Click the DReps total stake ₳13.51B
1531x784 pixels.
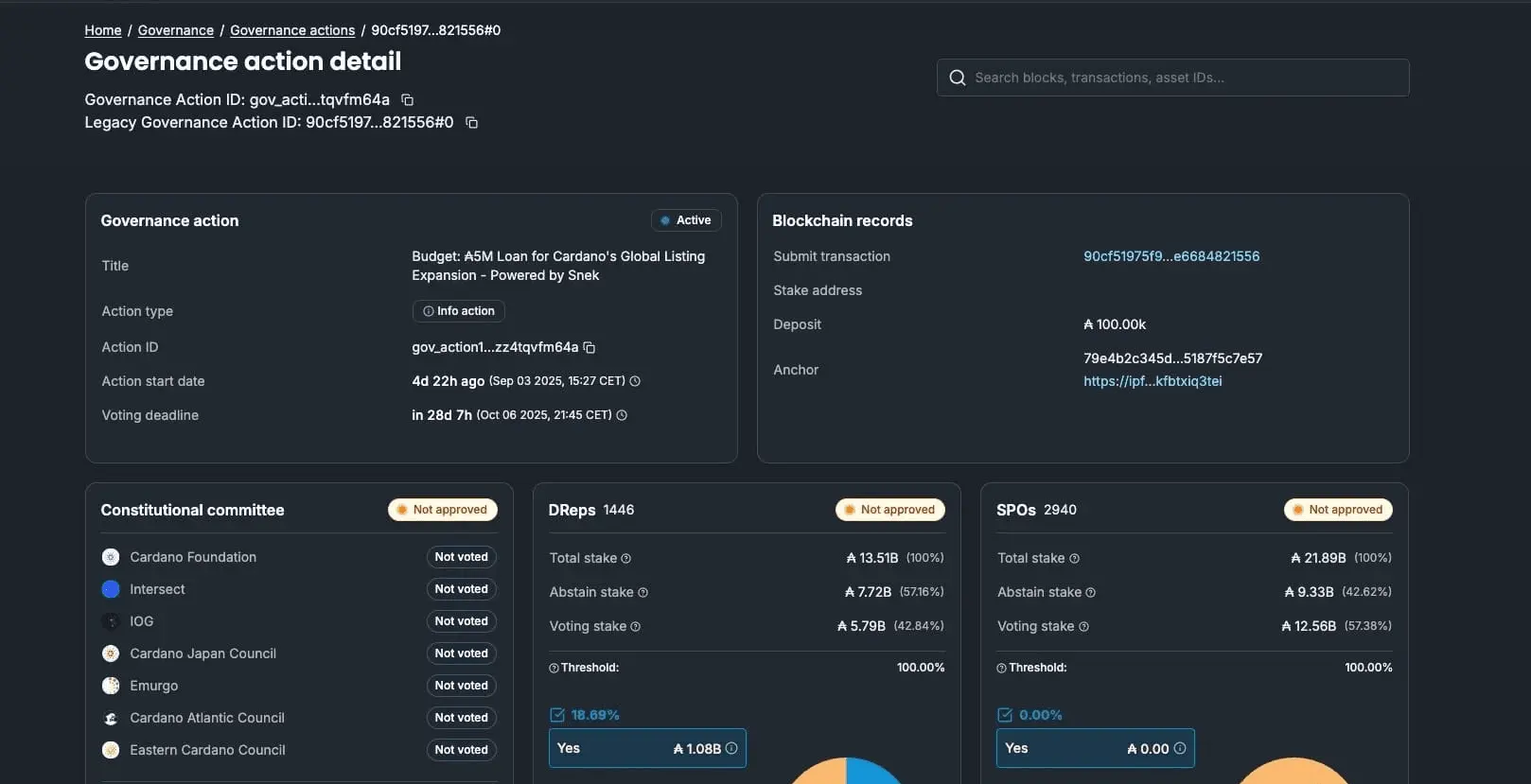872,558
